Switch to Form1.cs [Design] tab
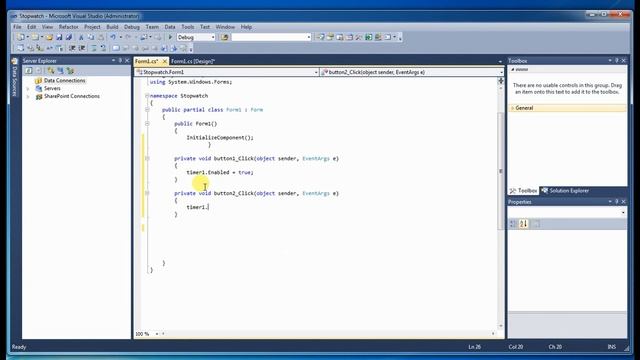The height and width of the screenshot is (360, 640). pos(193,61)
